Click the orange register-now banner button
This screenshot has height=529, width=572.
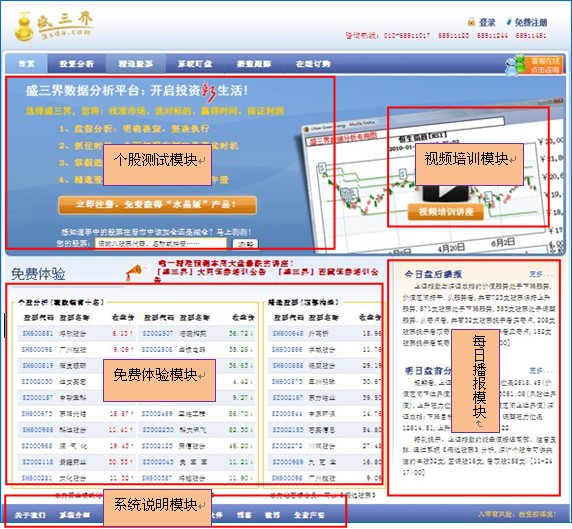tap(157, 205)
